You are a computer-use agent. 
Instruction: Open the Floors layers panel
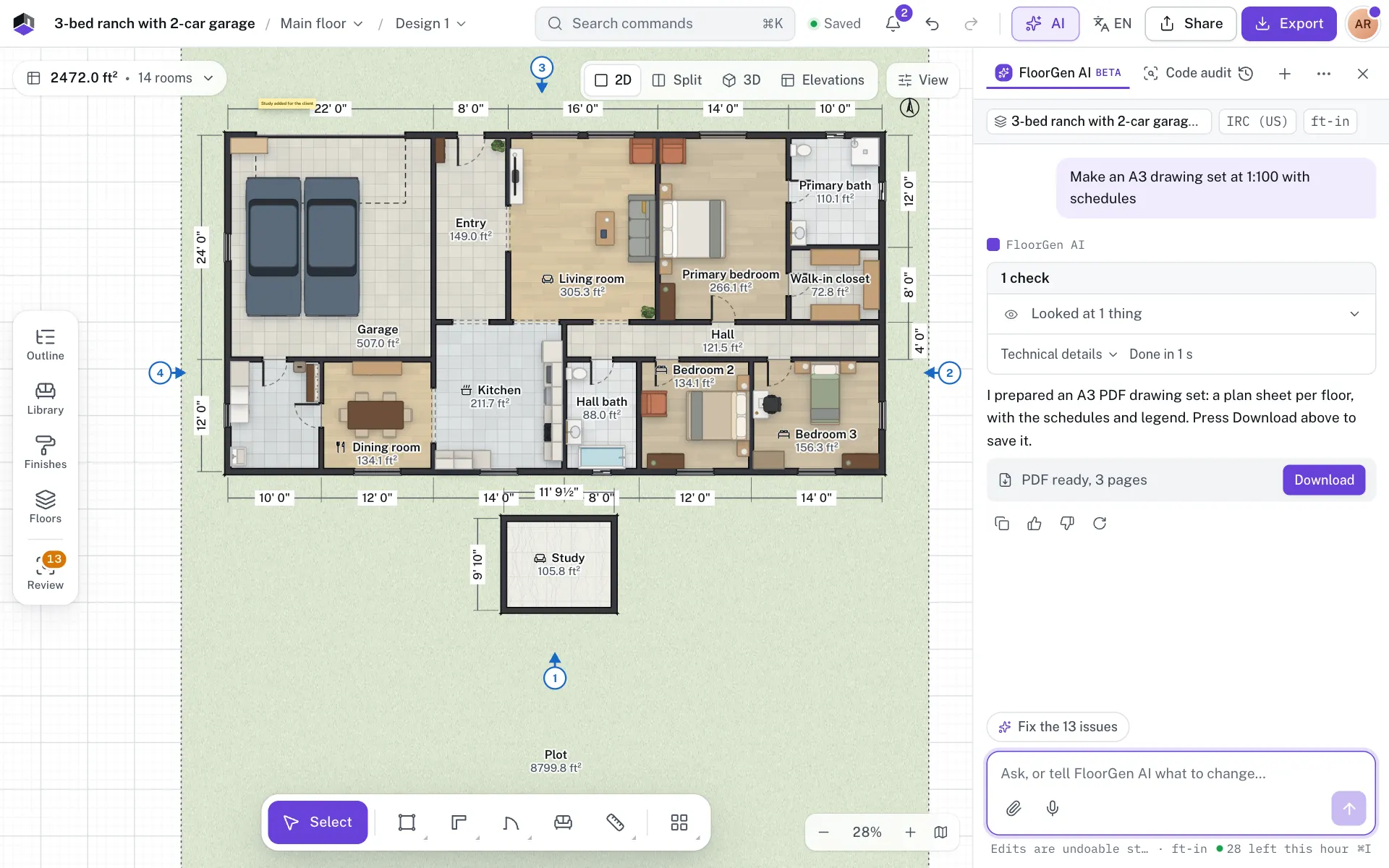pos(45,507)
